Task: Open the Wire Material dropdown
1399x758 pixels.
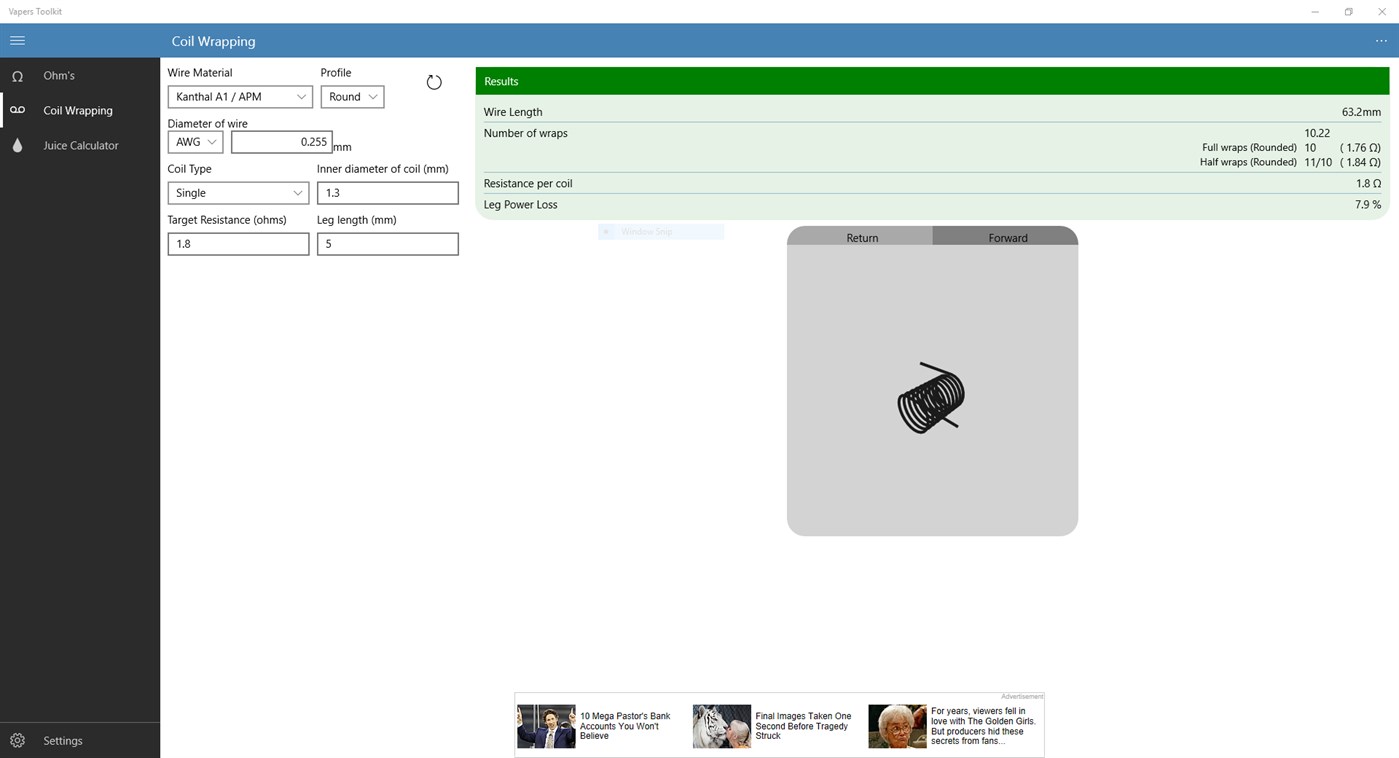Action: [239, 96]
